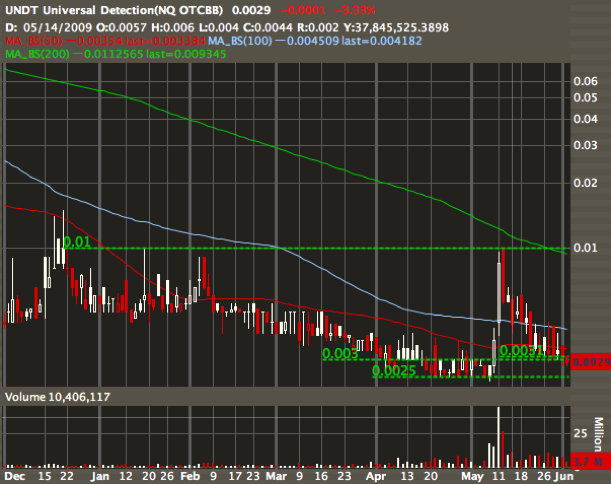Click the date D: 05/14/2009

click(48, 27)
